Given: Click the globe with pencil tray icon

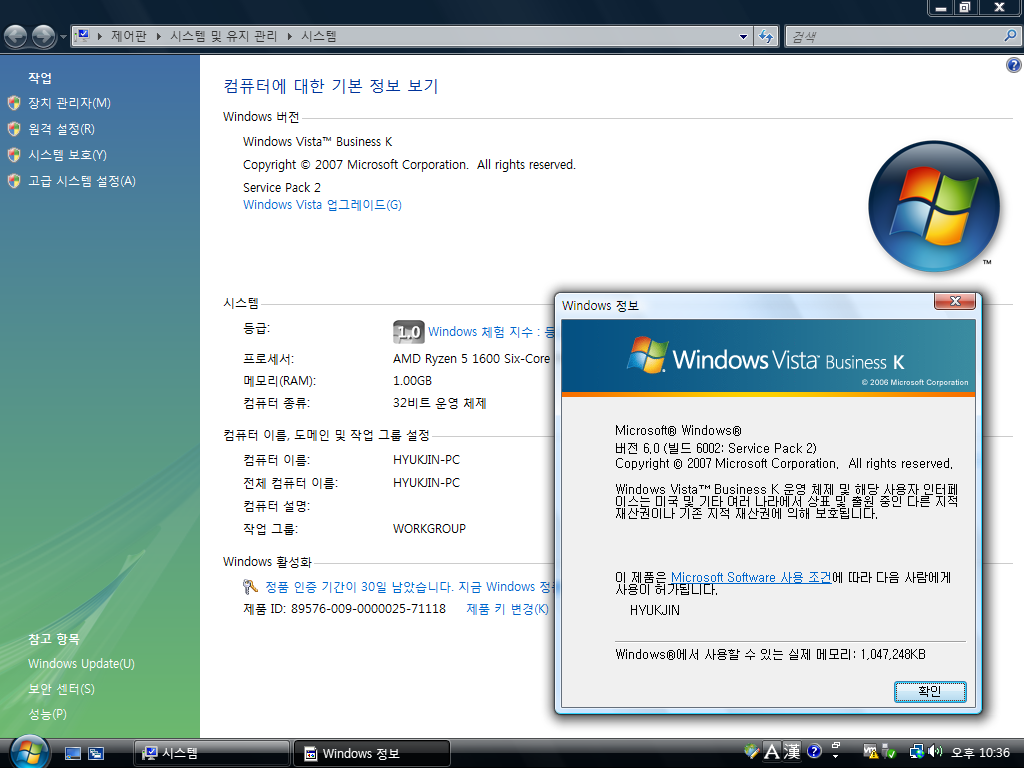Looking at the screenshot, I should (752, 751).
